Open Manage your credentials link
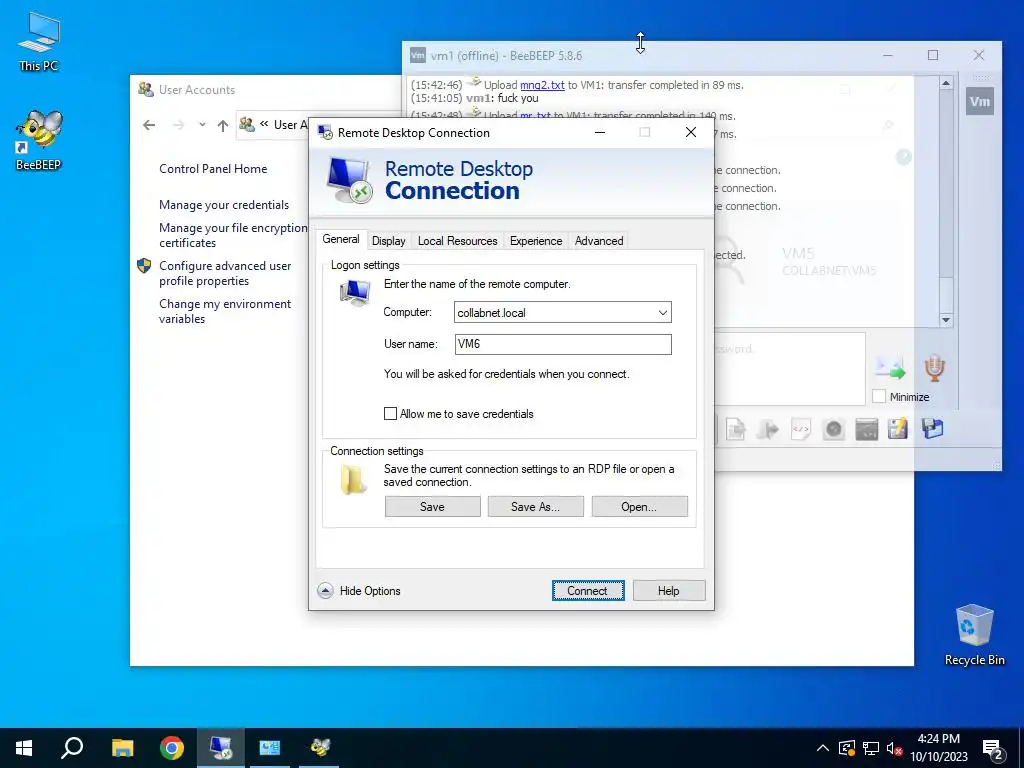 (x=223, y=204)
